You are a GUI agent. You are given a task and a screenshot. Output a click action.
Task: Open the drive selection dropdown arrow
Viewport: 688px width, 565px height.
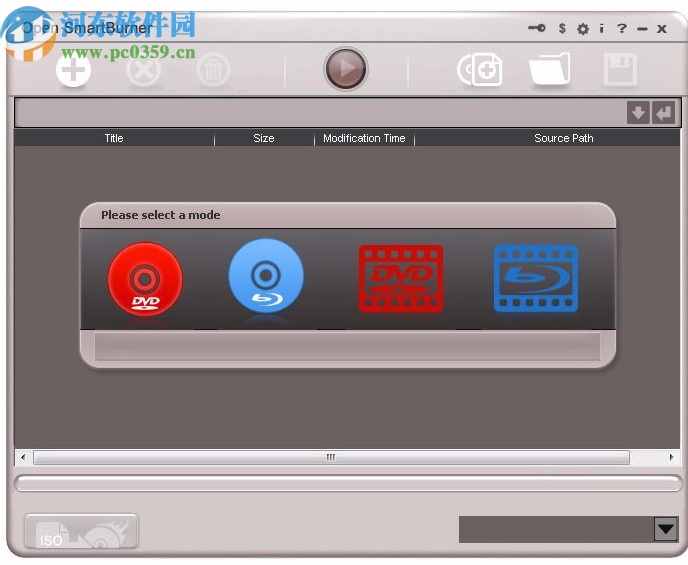tap(666, 529)
